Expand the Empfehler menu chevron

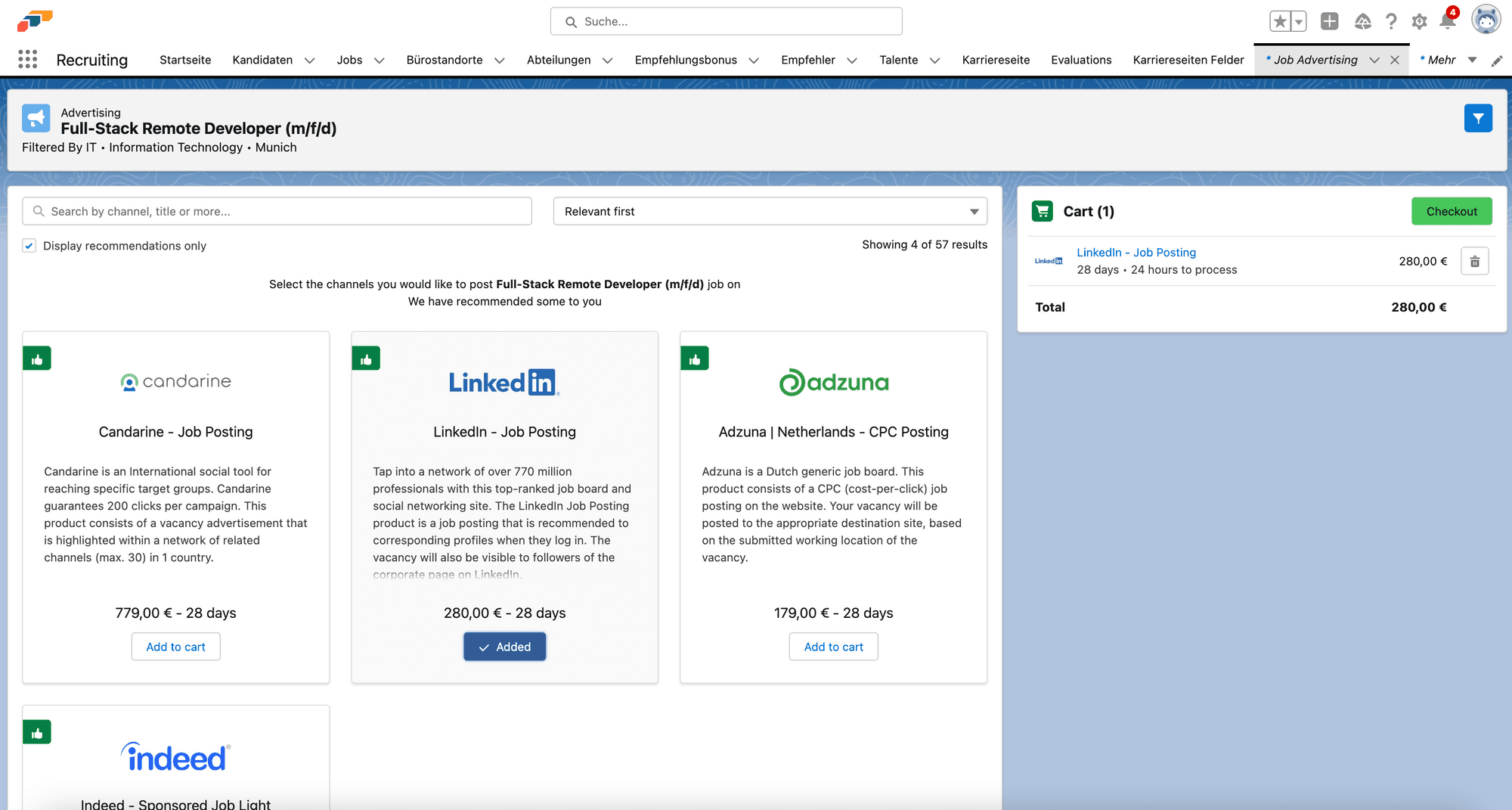(x=852, y=61)
